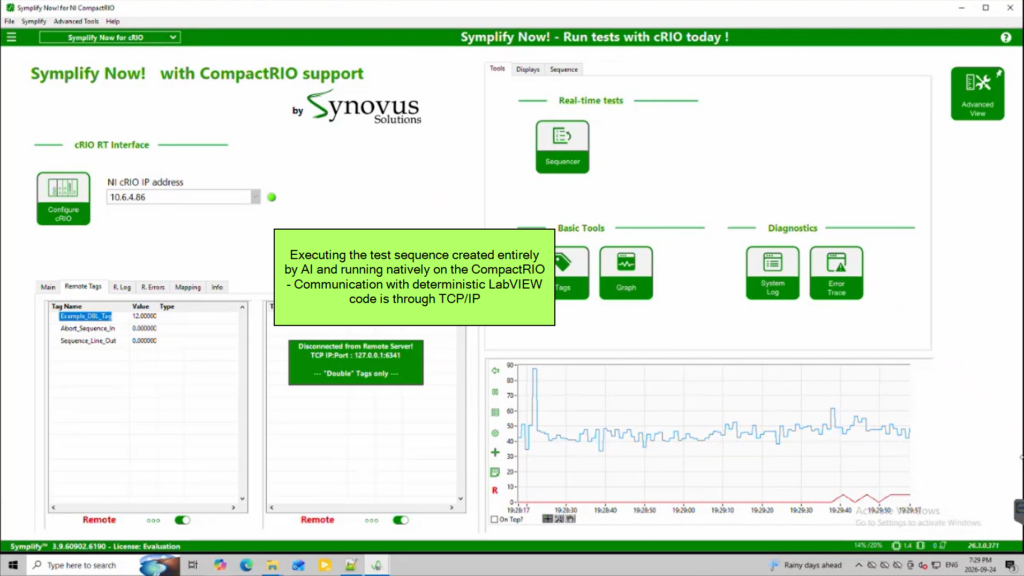Open the Advanced Tools menu
Viewport: 1024px width, 576px height.
coord(76,21)
